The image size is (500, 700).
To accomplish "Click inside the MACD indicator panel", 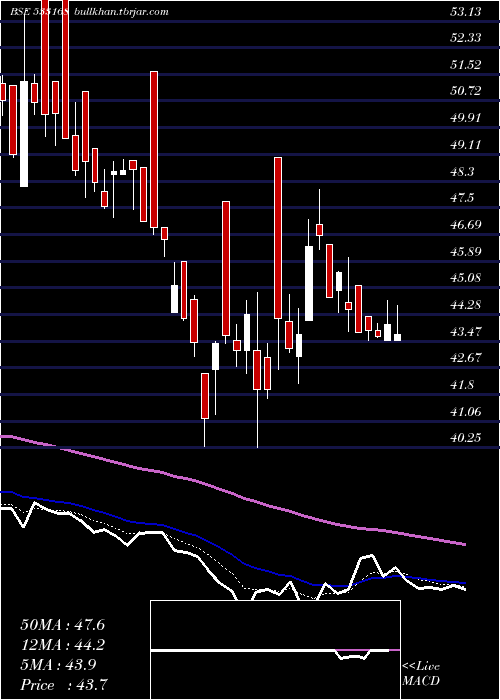I will (275, 650).
